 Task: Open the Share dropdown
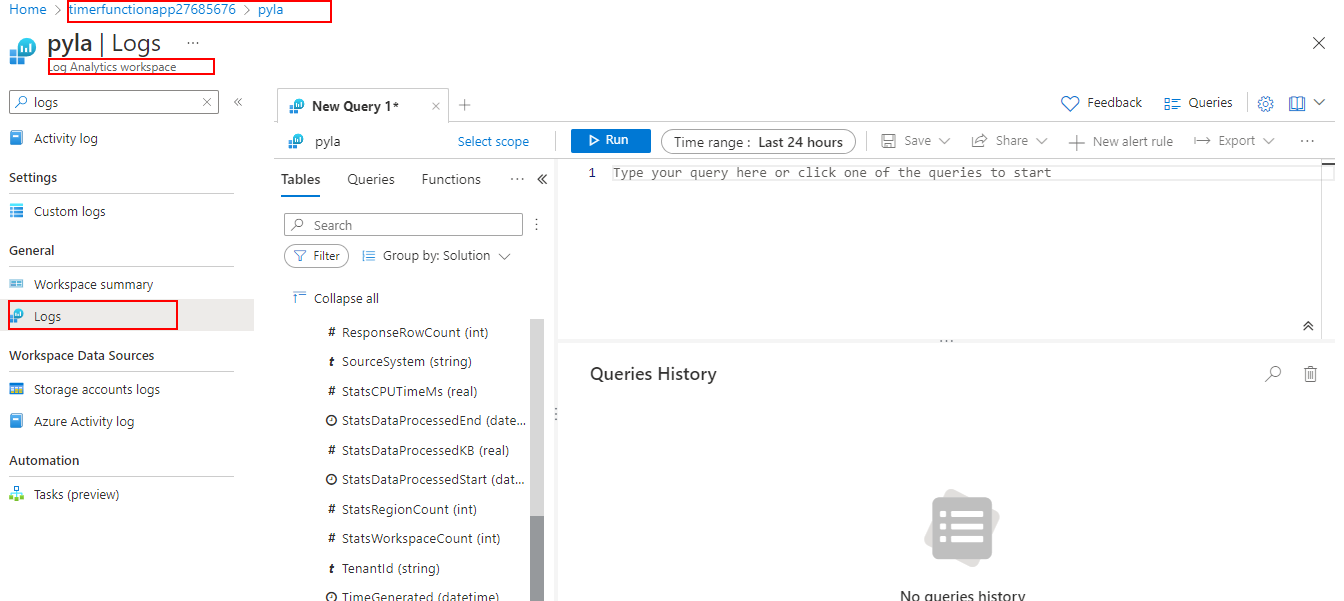(x=1009, y=141)
